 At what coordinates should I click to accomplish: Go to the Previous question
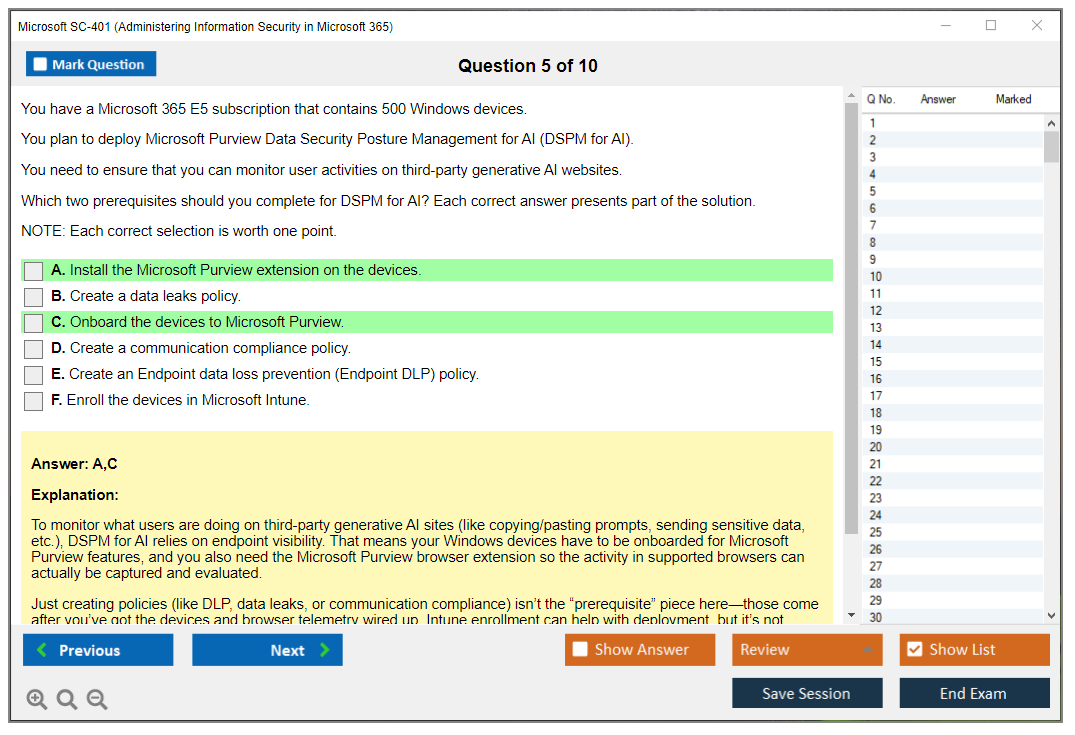coord(98,650)
